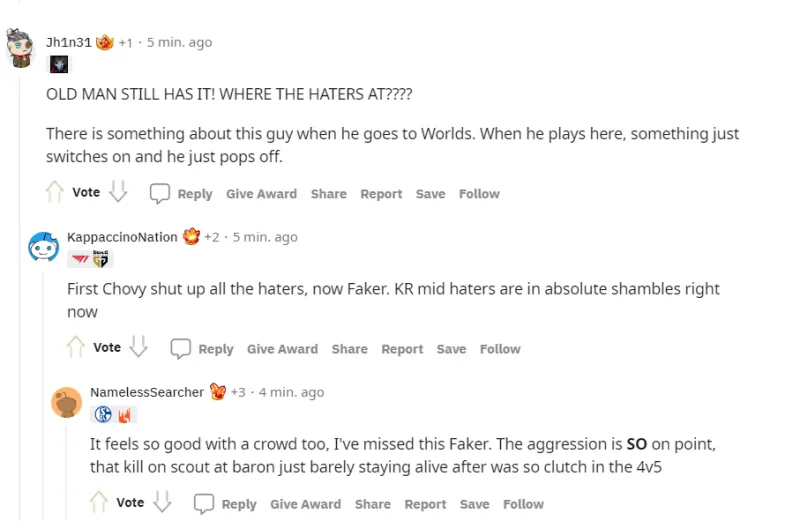Click reply speech bubble under NamelessSearcher's comment

204,503
